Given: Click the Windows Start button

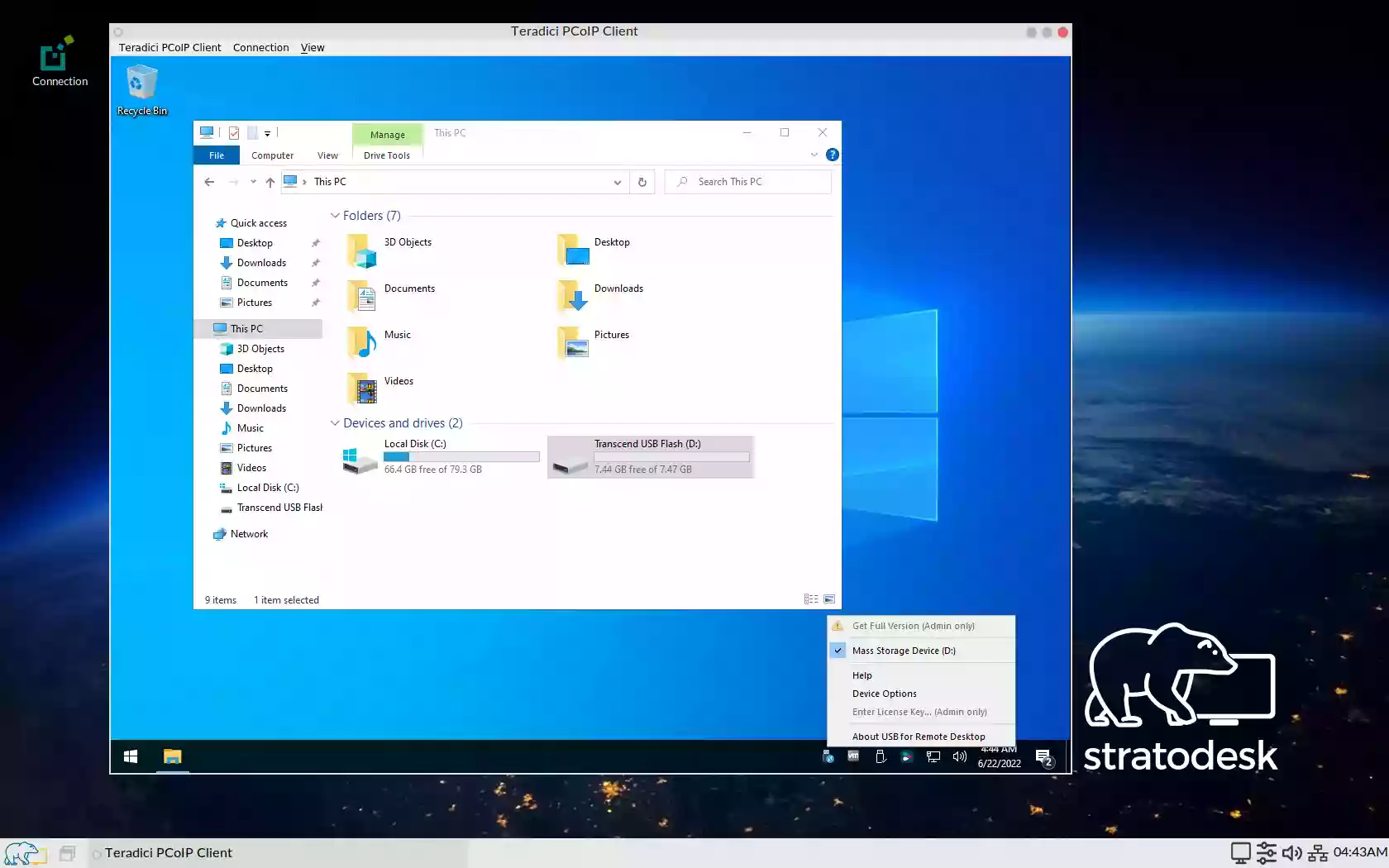Looking at the screenshot, I should 131,756.
